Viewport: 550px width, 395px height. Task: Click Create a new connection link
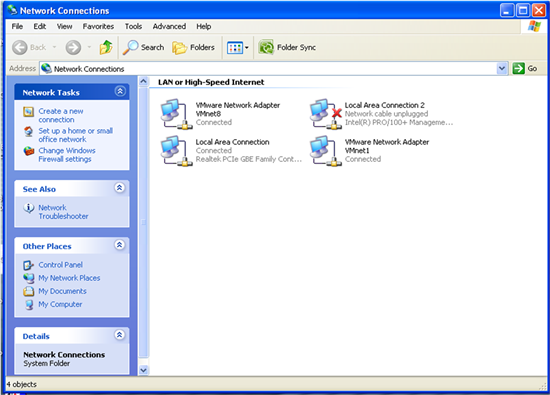61,115
